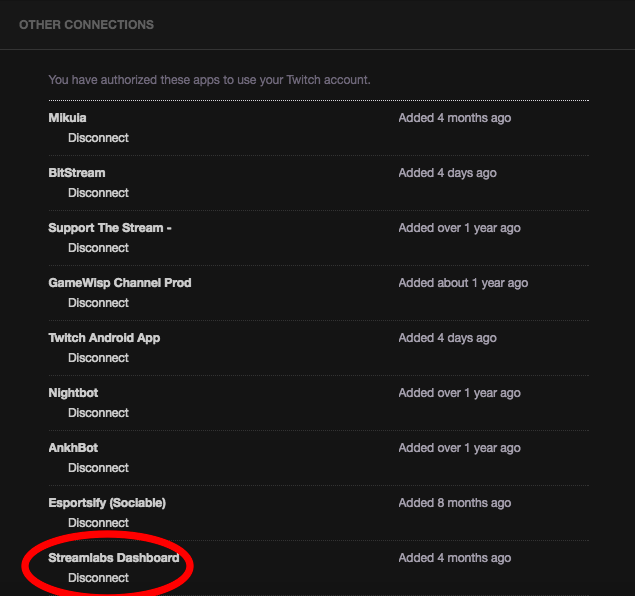Disconnect the BitStream app
The image size is (635, 596).
click(x=98, y=193)
